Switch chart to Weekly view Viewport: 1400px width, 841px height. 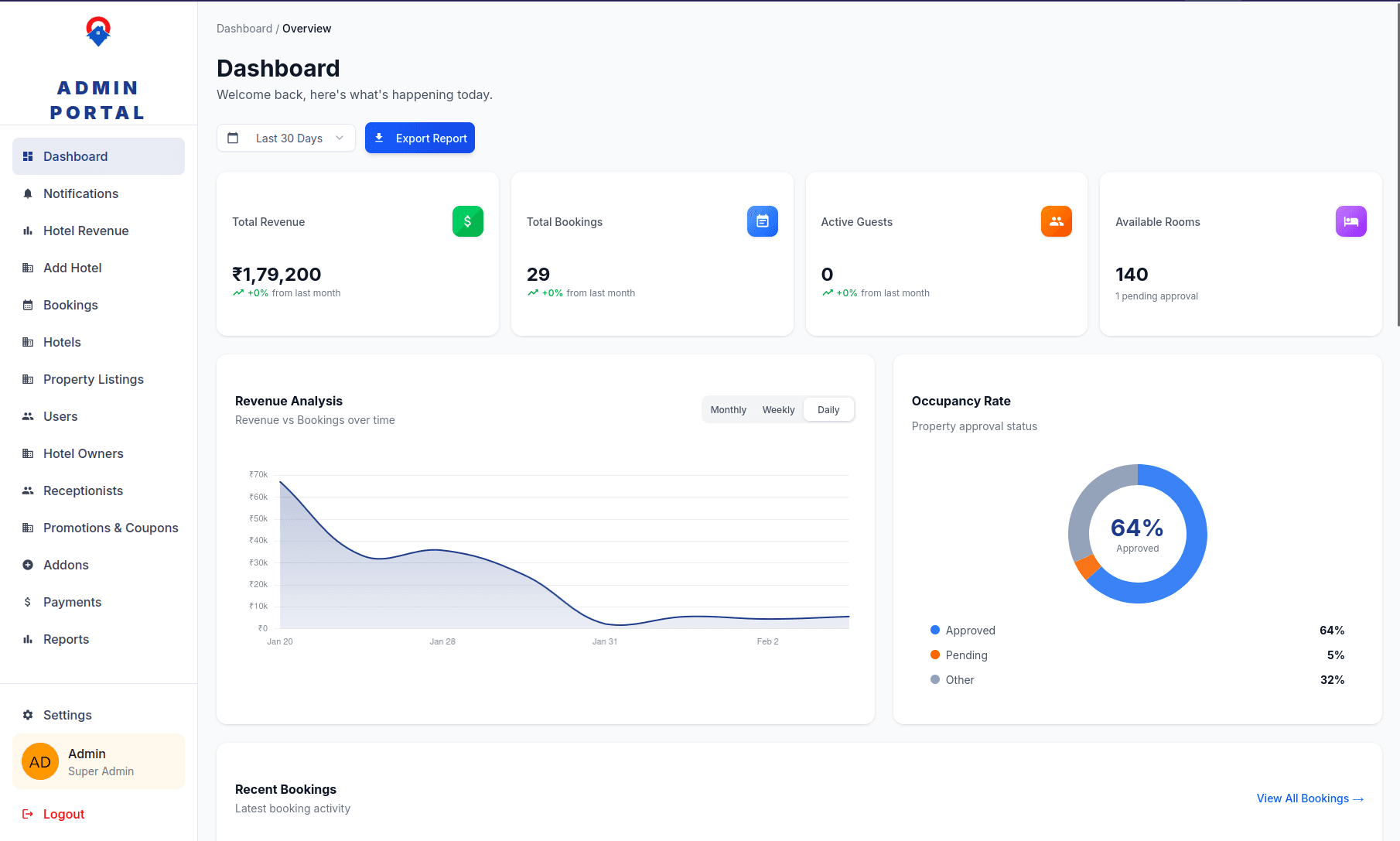pyautogui.click(x=778, y=409)
